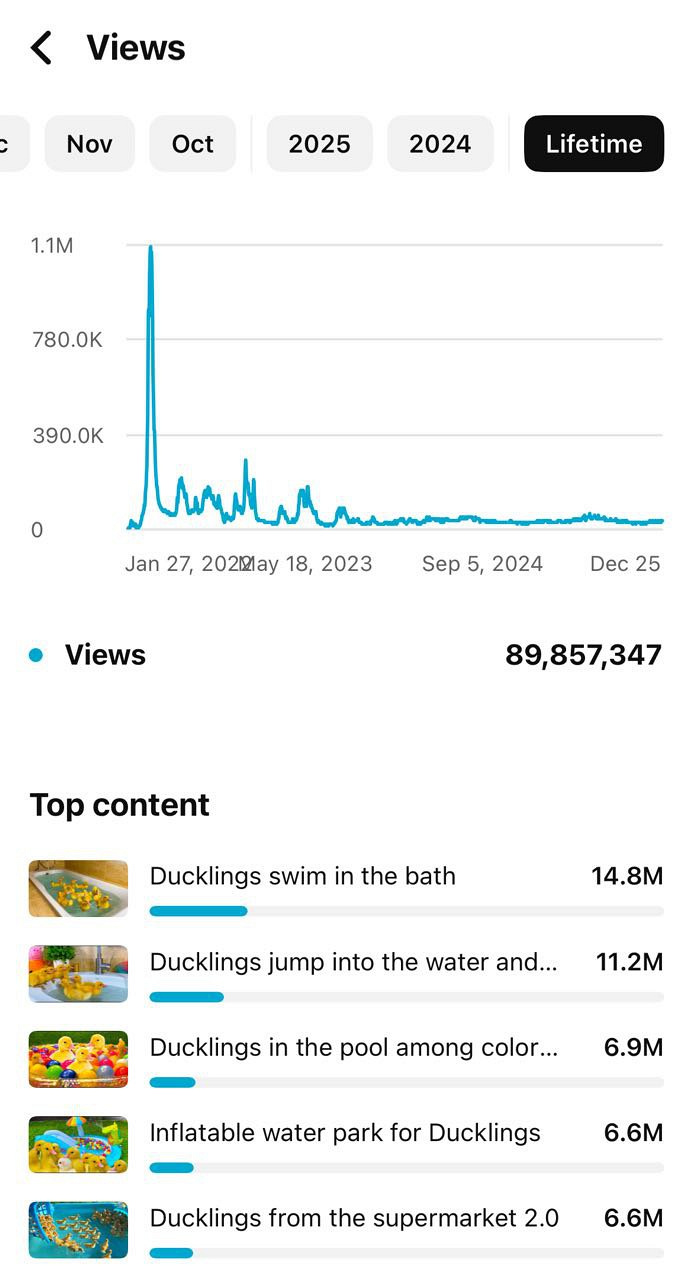Tap the Sep 5, 2024 axis label

tap(482, 564)
